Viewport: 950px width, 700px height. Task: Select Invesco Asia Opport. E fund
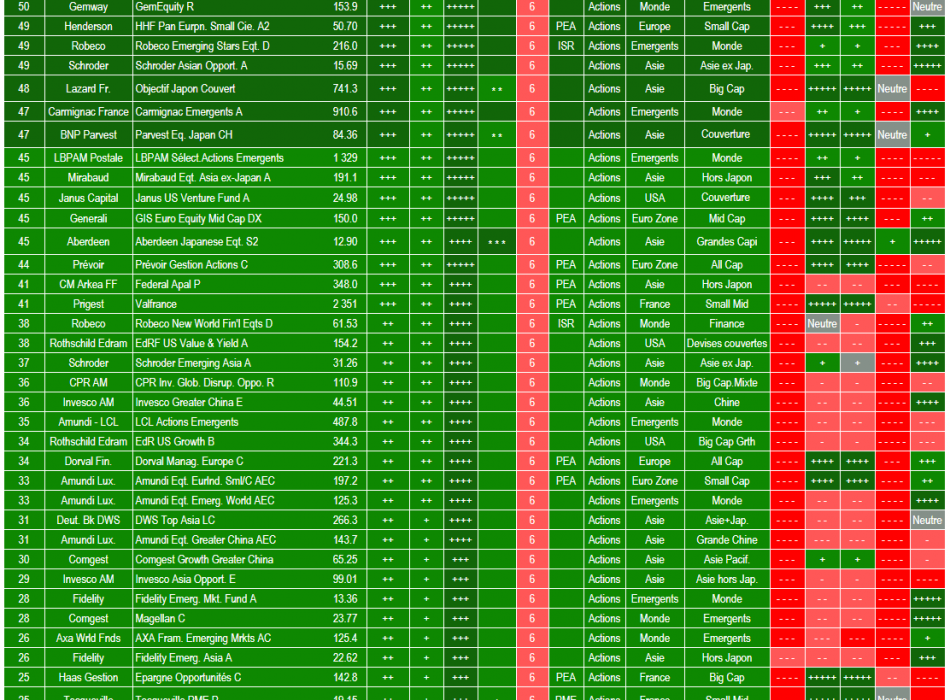185,579
